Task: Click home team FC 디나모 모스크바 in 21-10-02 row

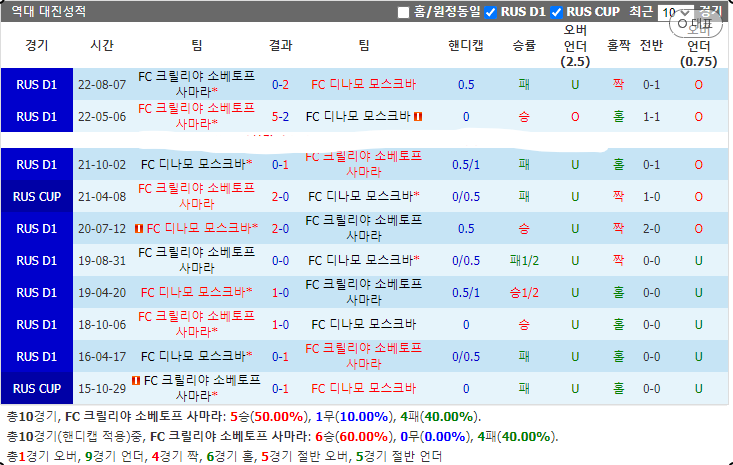Action: tap(196, 164)
